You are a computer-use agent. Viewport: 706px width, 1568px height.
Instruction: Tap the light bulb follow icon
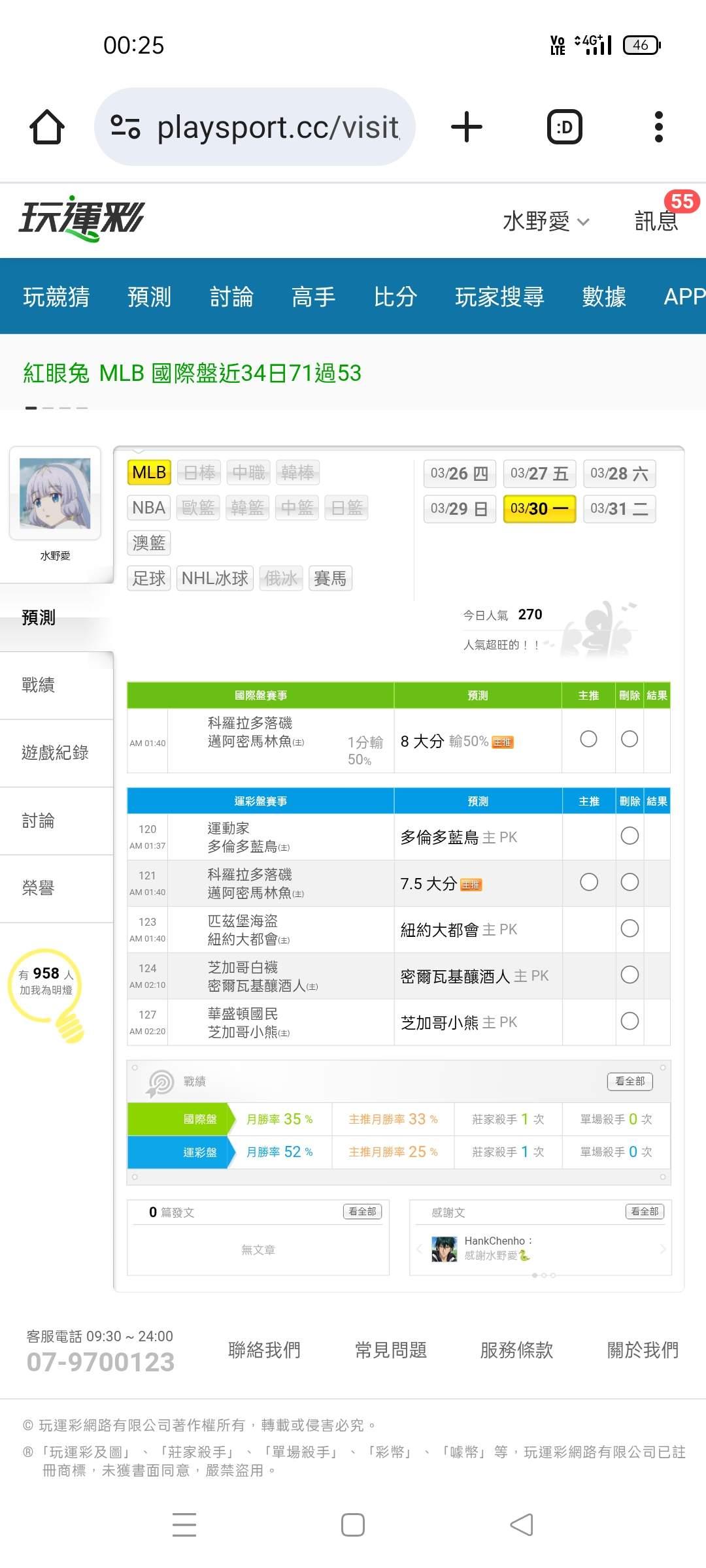[x=47, y=992]
